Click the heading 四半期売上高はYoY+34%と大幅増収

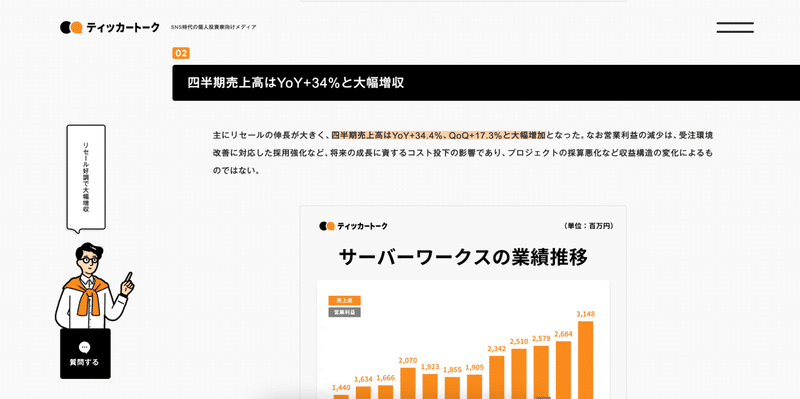click(295, 83)
